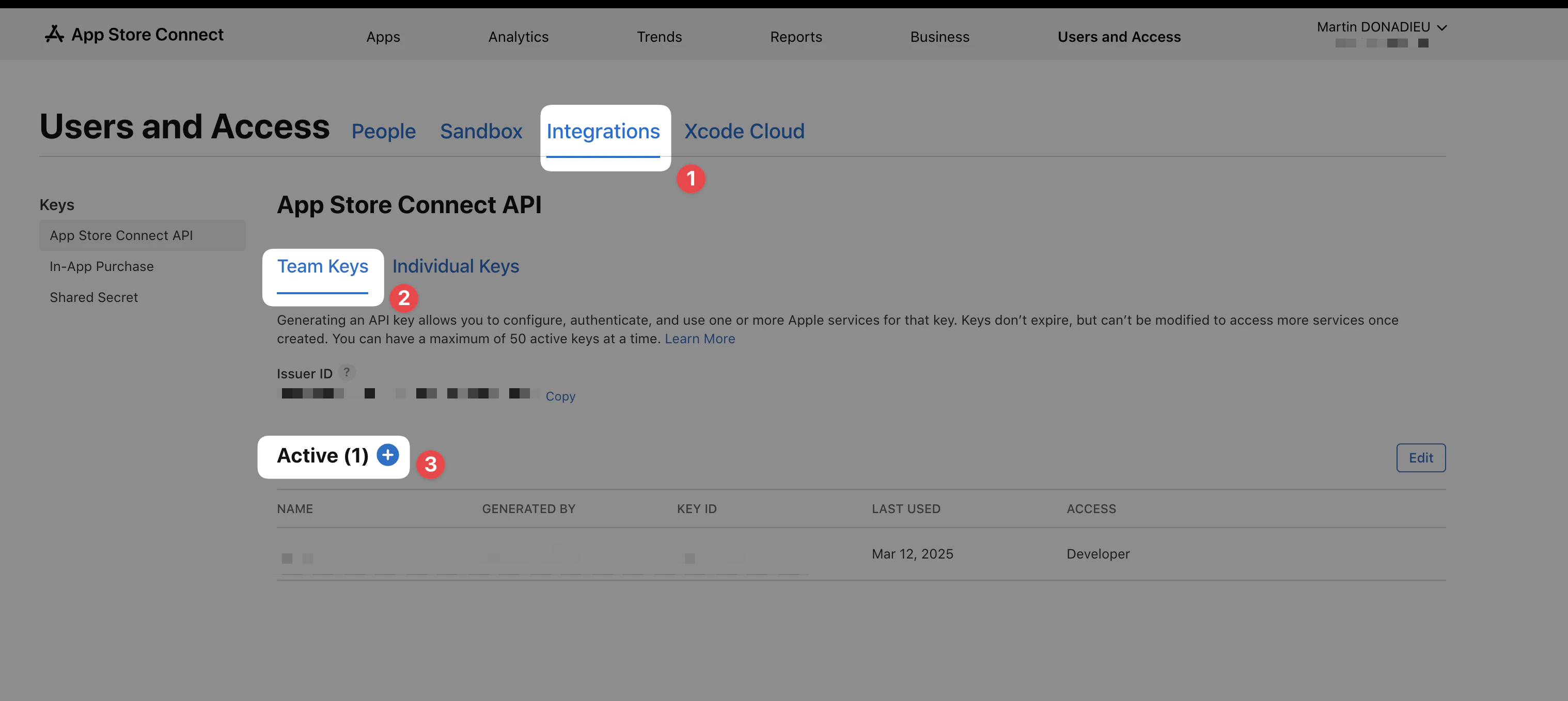This screenshot has width=1568, height=701.
Task: Select the Individual Keys tab
Action: (456, 266)
